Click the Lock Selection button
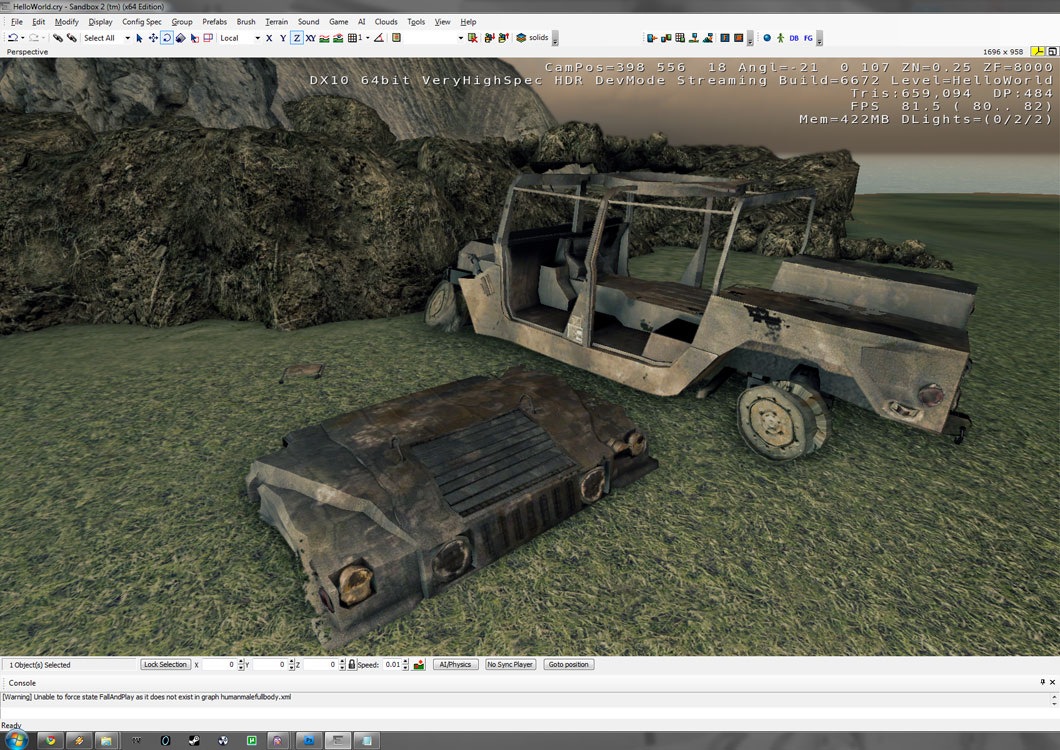1060x750 pixels. point(165,665)
